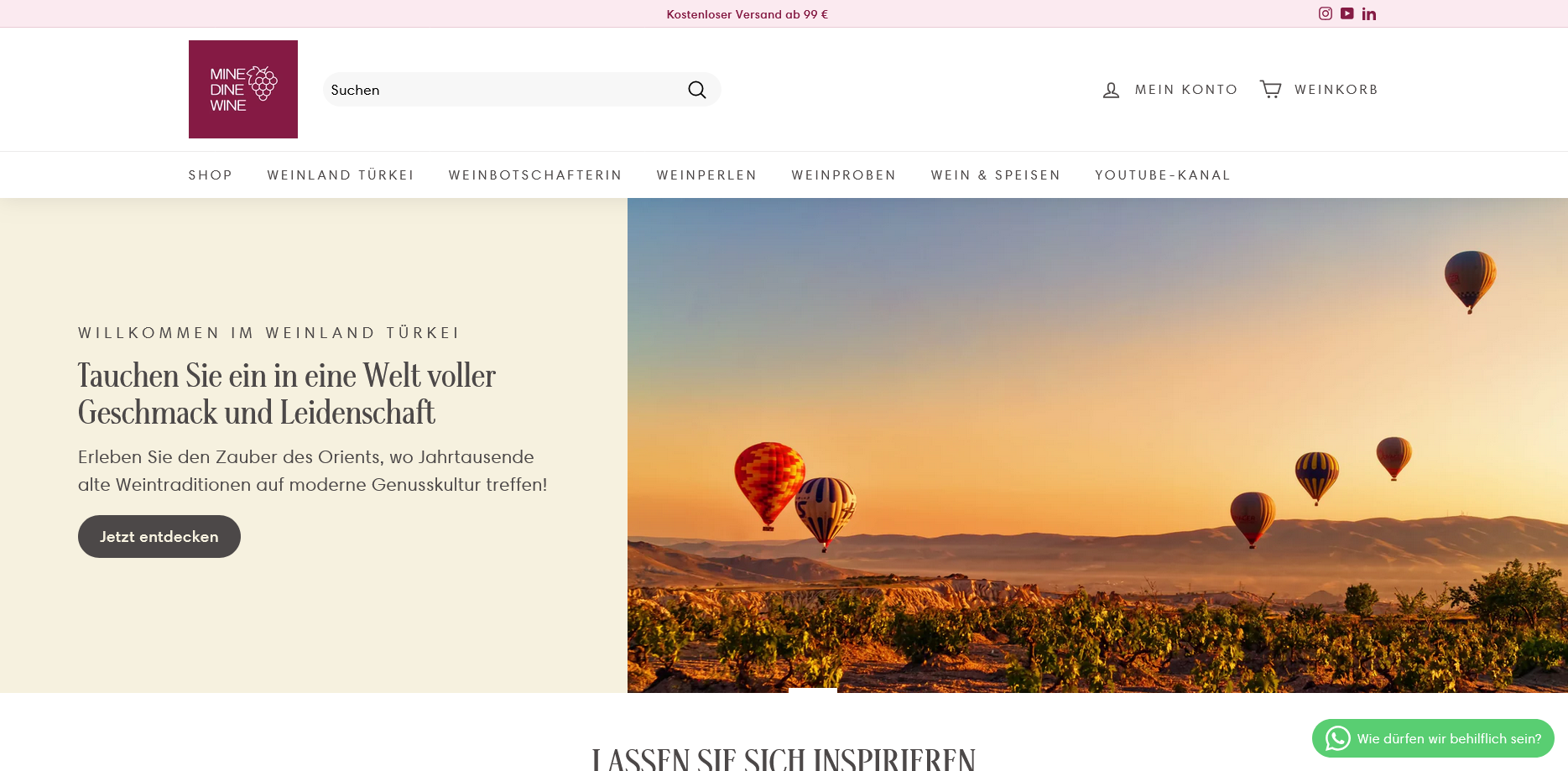Click the shopping cart icon
This screenshot has width=1568, height=771.
[1271, 89]
